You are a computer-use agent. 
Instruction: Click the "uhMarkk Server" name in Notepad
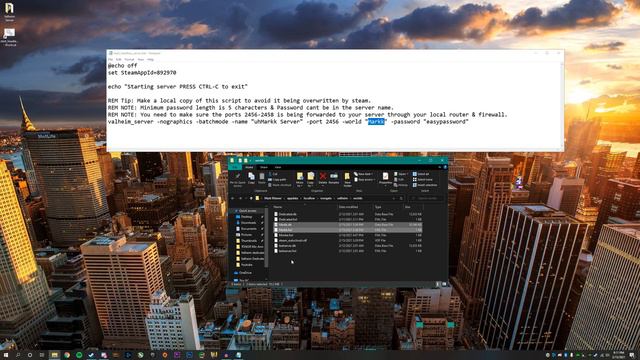pyautogui.click(x=278, y=122)
